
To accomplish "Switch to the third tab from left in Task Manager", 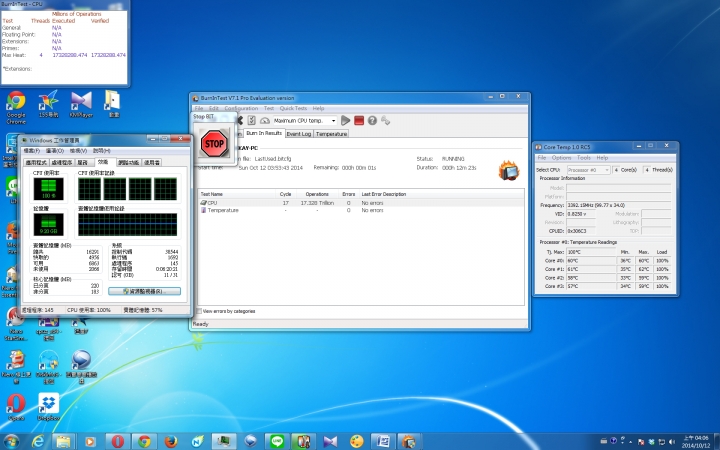I will point(83,163).
